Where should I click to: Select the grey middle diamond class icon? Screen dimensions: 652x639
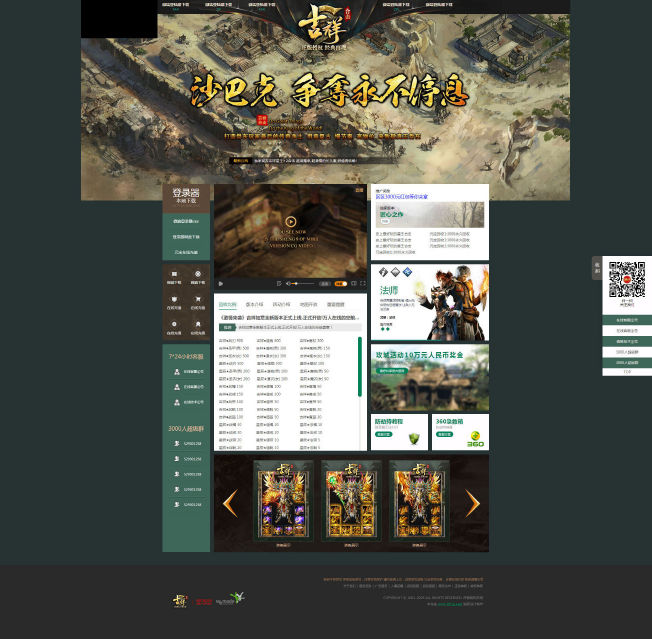(x=395, y=272)
